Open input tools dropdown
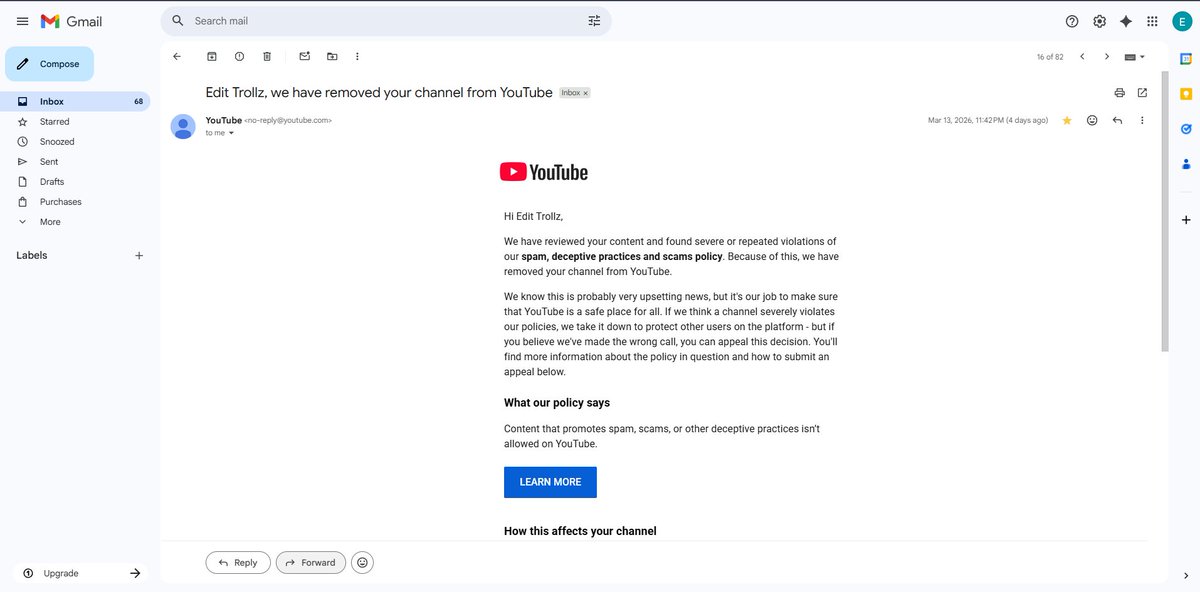 tap(1135, 57)
